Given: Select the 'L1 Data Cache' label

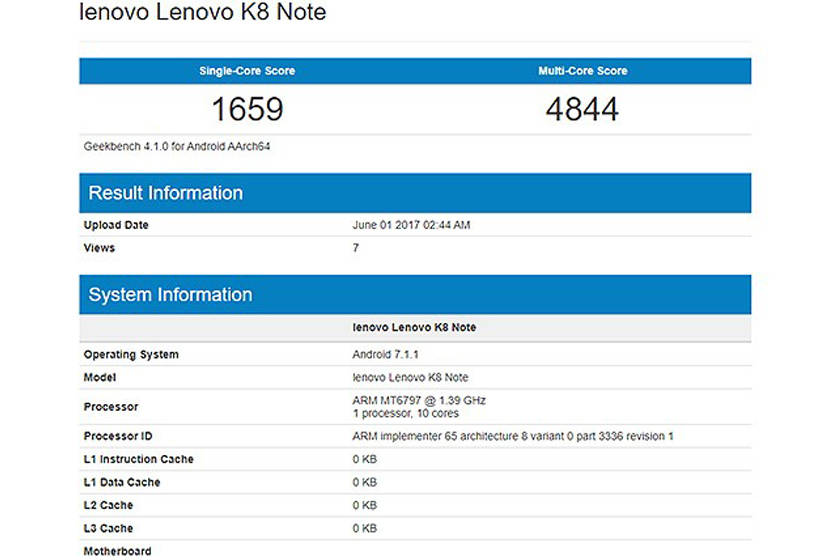Looking at the screenshot, I should 122,482.
